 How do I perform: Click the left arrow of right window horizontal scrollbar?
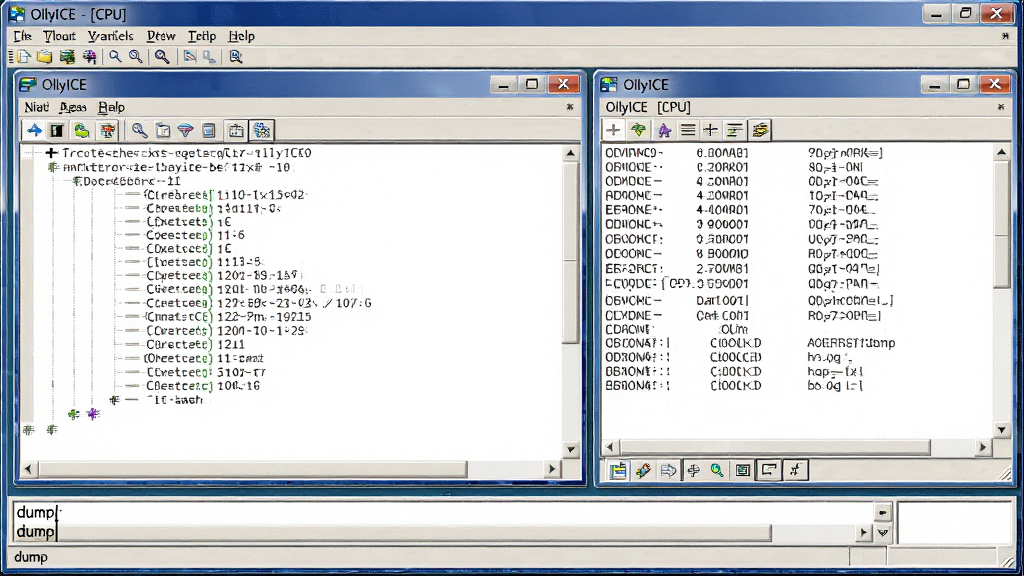coord(610,447)
